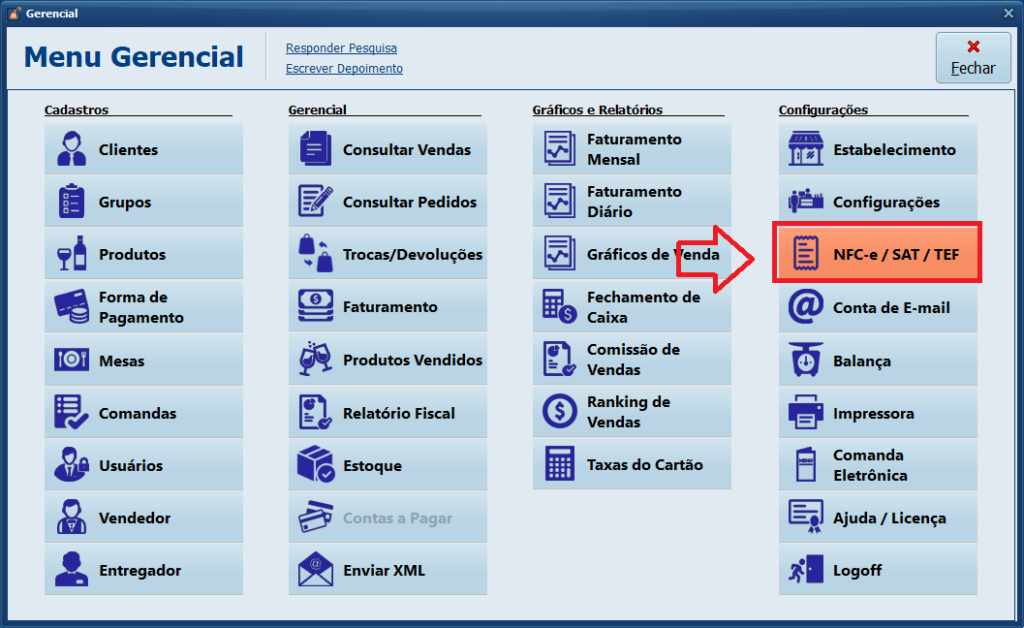This screenshot has width=1024, height=628.
Task: Follow the Escrever Depoimento link
Action: tap(344, 69)
